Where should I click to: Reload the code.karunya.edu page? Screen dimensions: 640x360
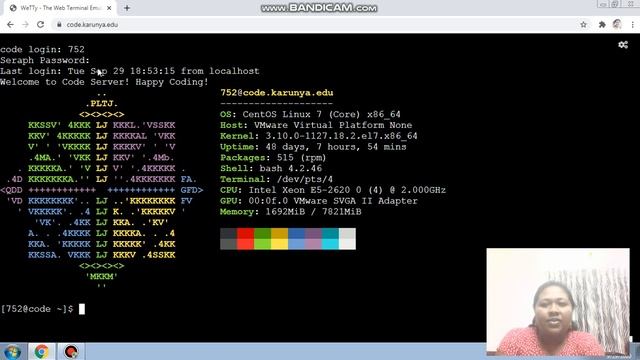point(40,24)
